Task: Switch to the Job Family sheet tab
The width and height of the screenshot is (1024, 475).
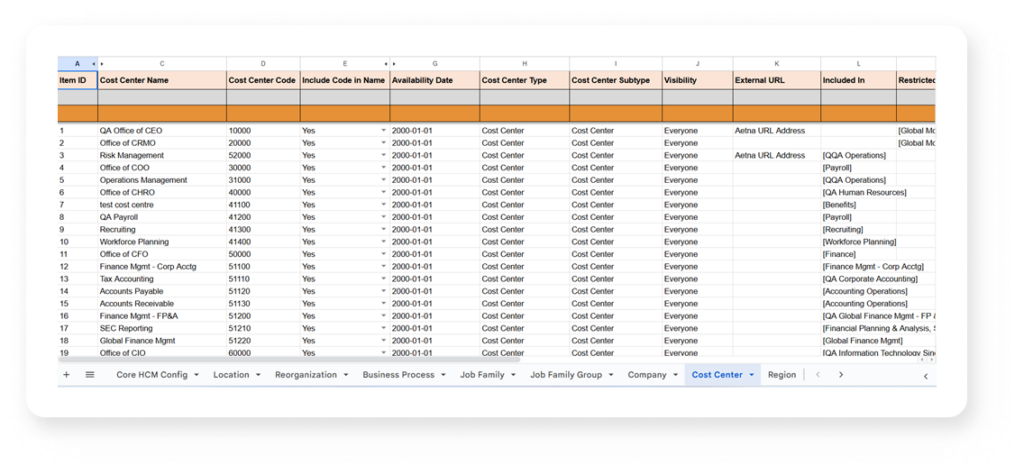Action: point(482,375)
